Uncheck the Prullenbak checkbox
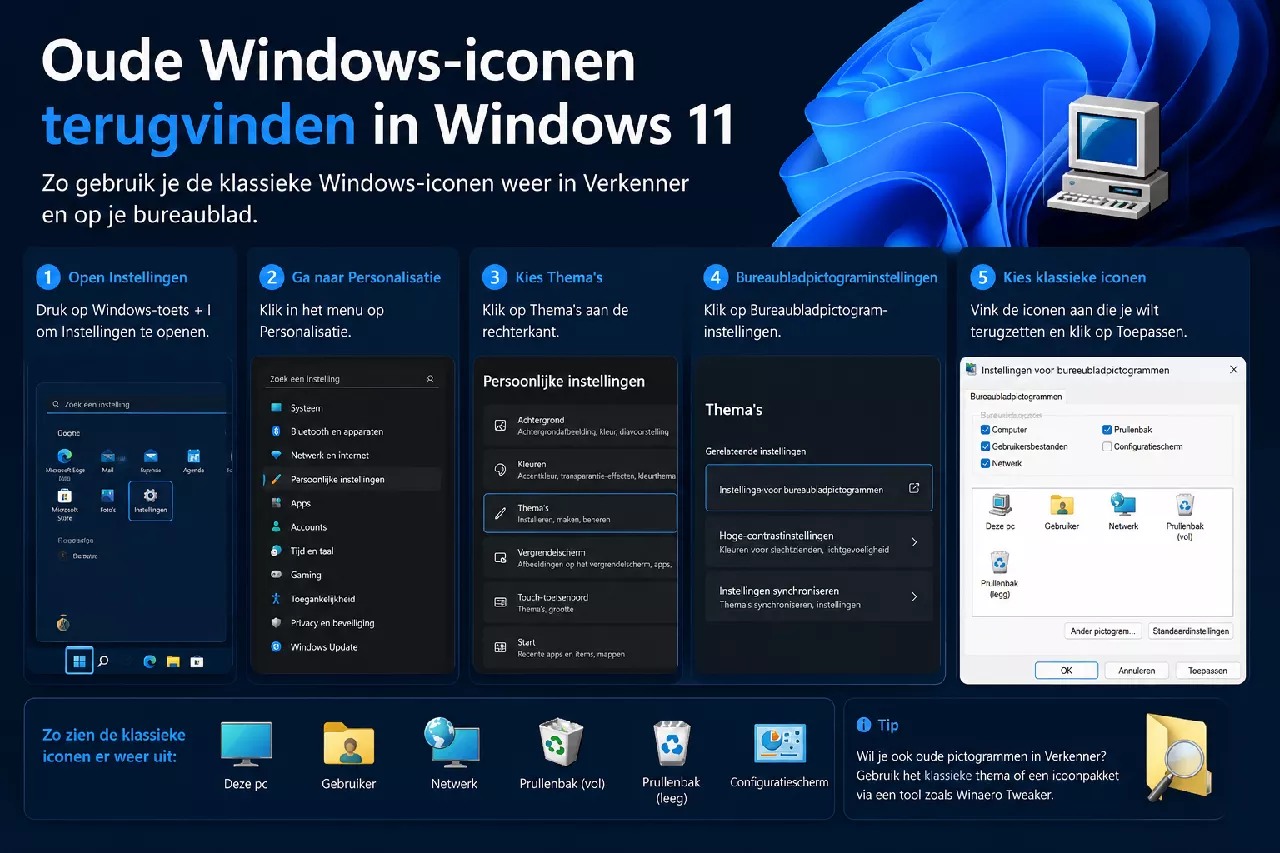 (x=1107, y=429)
